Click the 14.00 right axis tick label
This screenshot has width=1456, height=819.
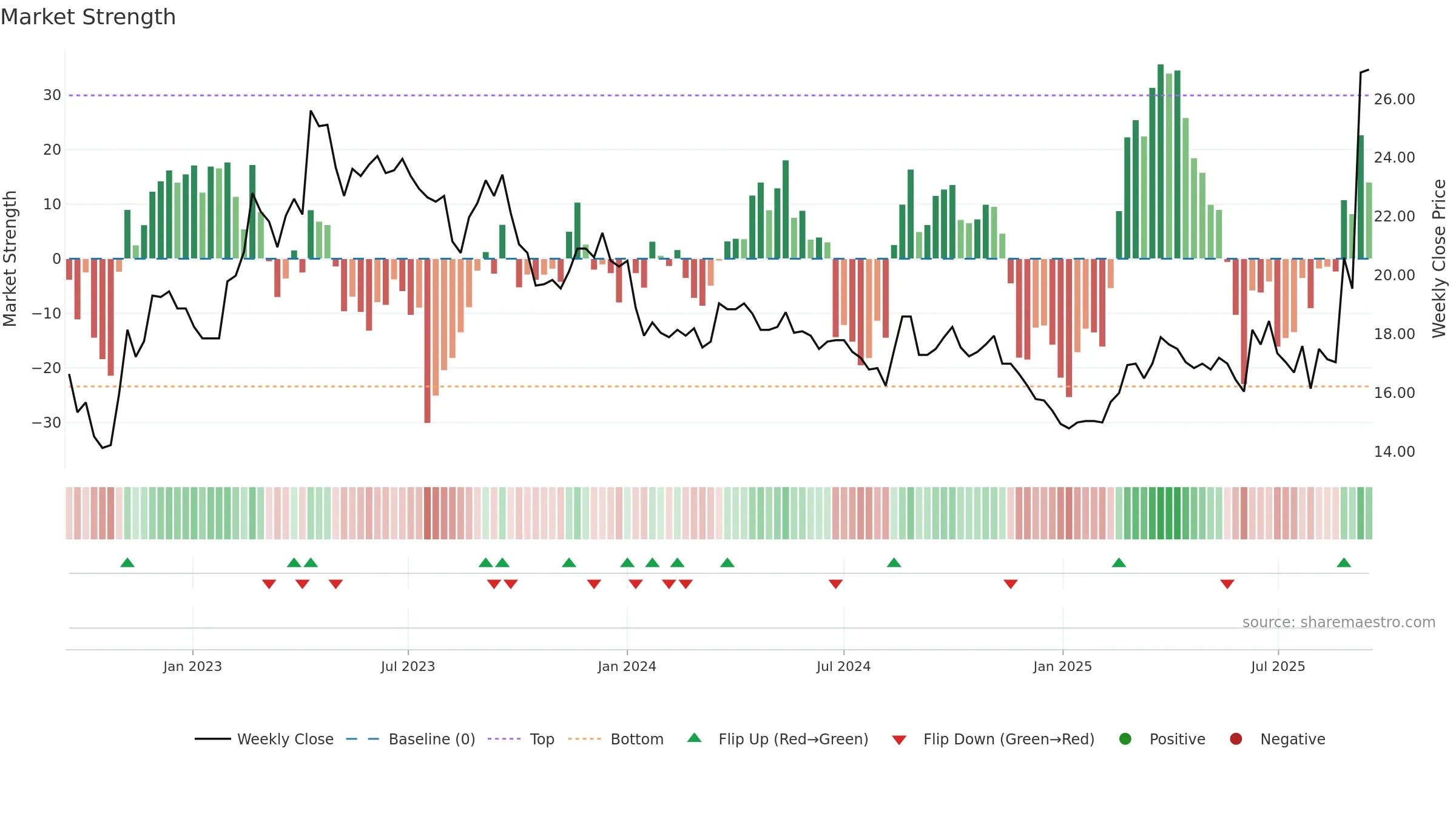1394,451
